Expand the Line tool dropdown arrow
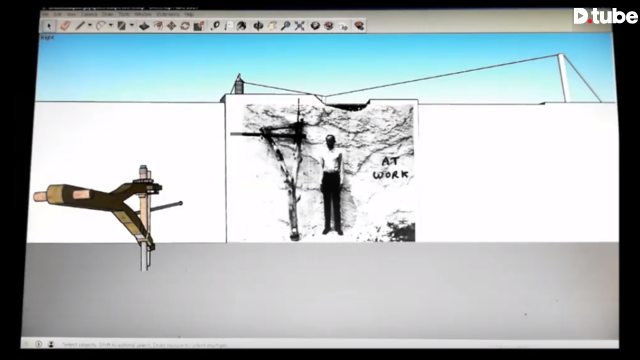This screenshot has height=360, width=640. (x=89, y=26)
